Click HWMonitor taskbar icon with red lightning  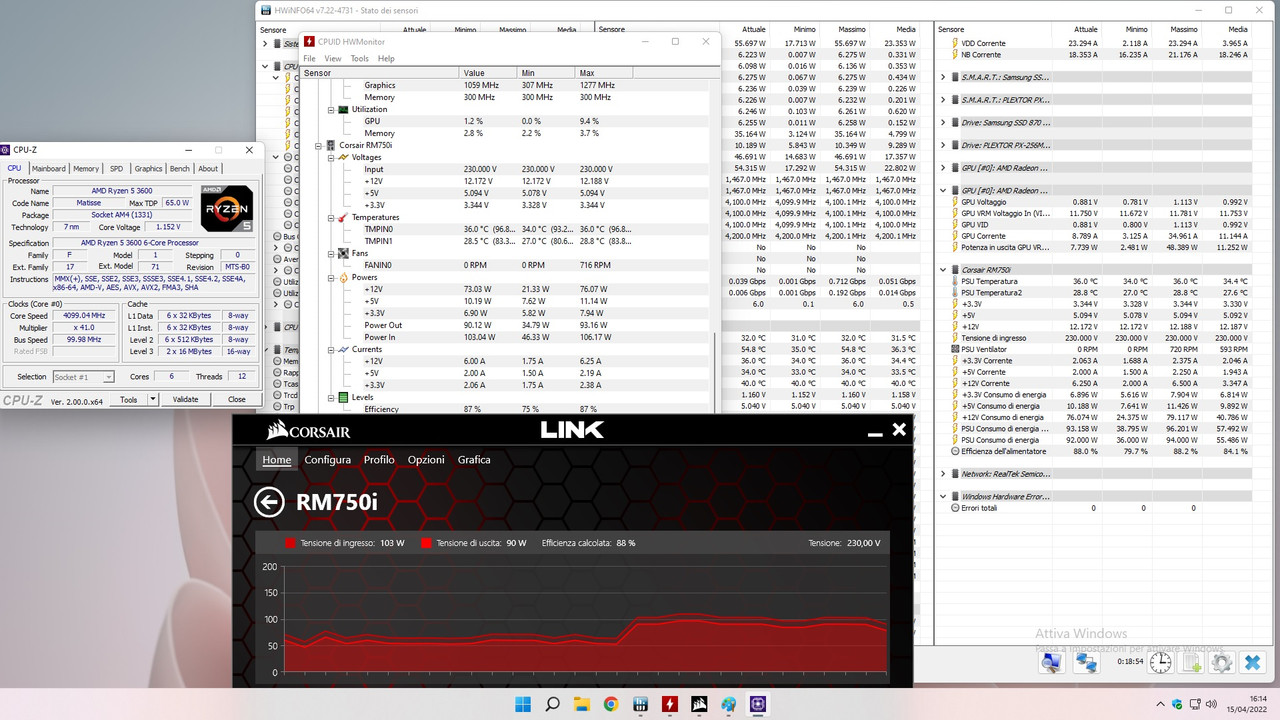coord(670,704)
